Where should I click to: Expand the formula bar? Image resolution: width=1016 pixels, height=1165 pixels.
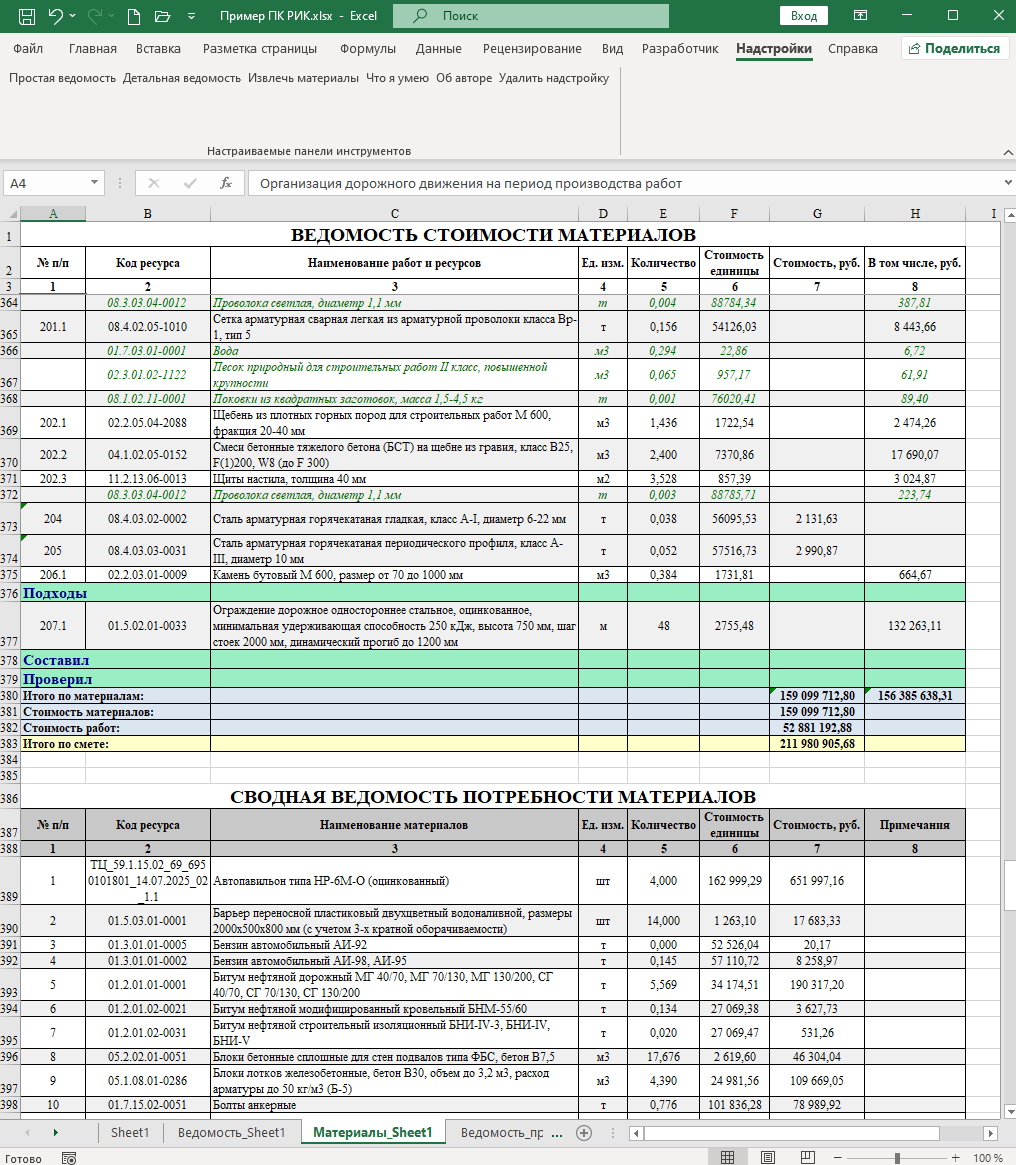(1006, 183)
